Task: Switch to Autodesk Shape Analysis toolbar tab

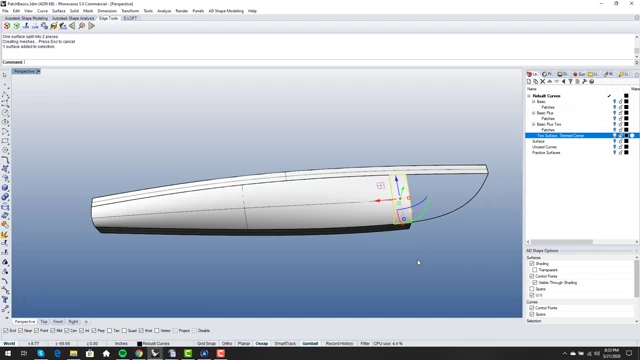Action: [73, 18]
